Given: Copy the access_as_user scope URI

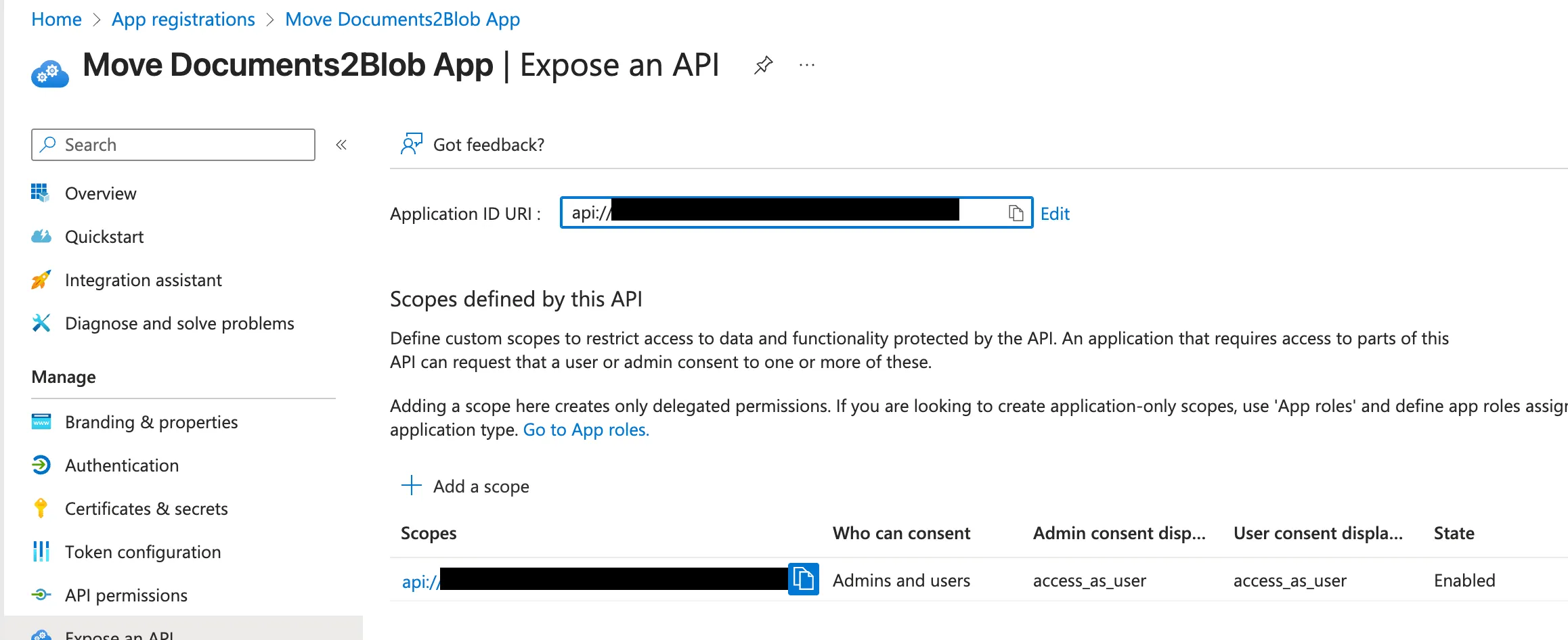Looking at the screenshot, I should [804, 579].
